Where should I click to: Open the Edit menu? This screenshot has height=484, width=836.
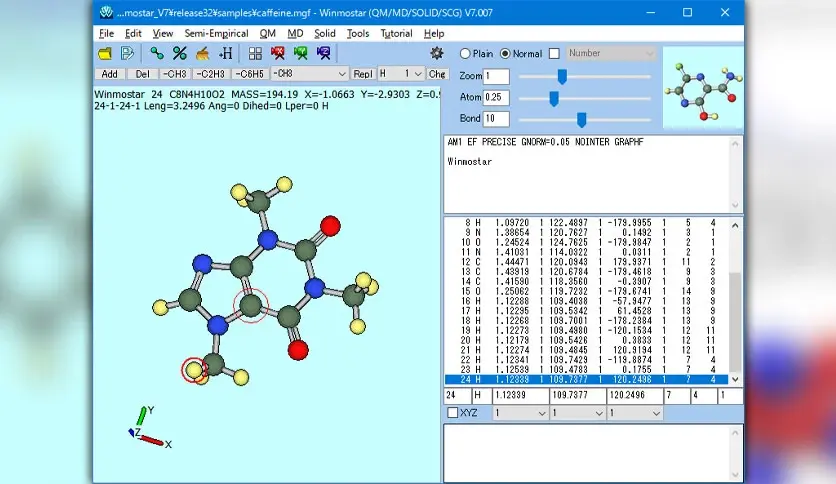tap(133, 34)
